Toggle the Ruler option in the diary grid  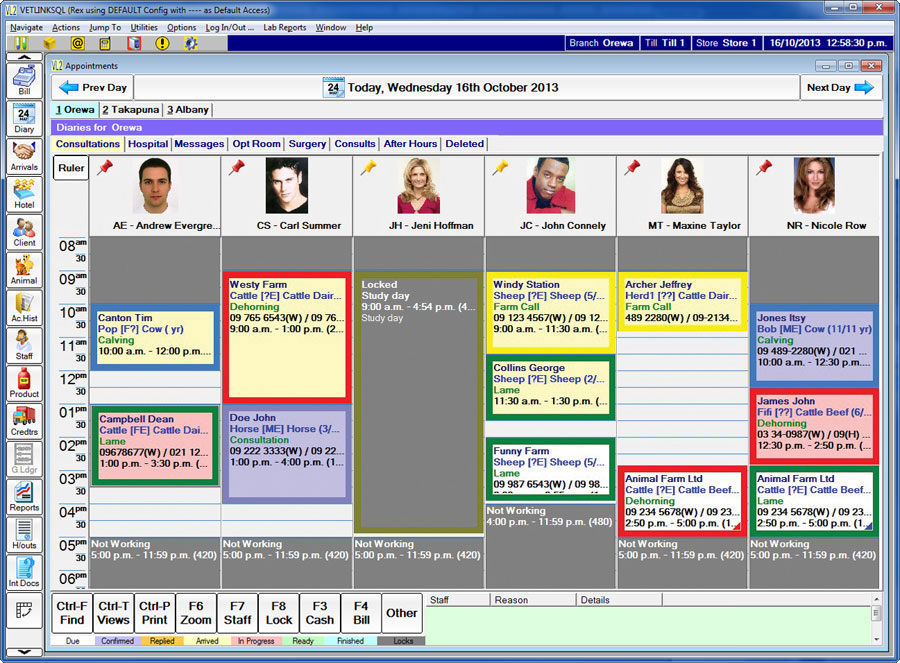click(69, 168)
